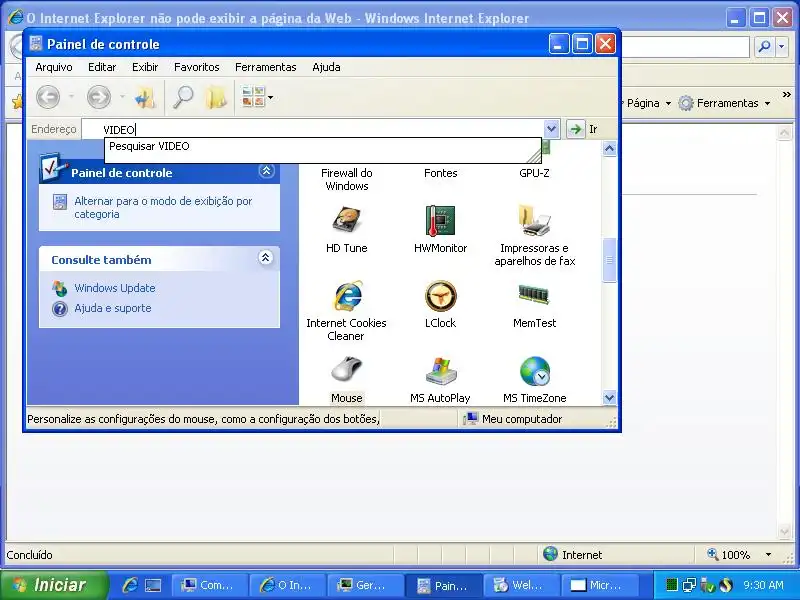The width and height of the screenshot is (800, 600).
Task: Open the Back button history dropdown
Action: tap(71, 96)
